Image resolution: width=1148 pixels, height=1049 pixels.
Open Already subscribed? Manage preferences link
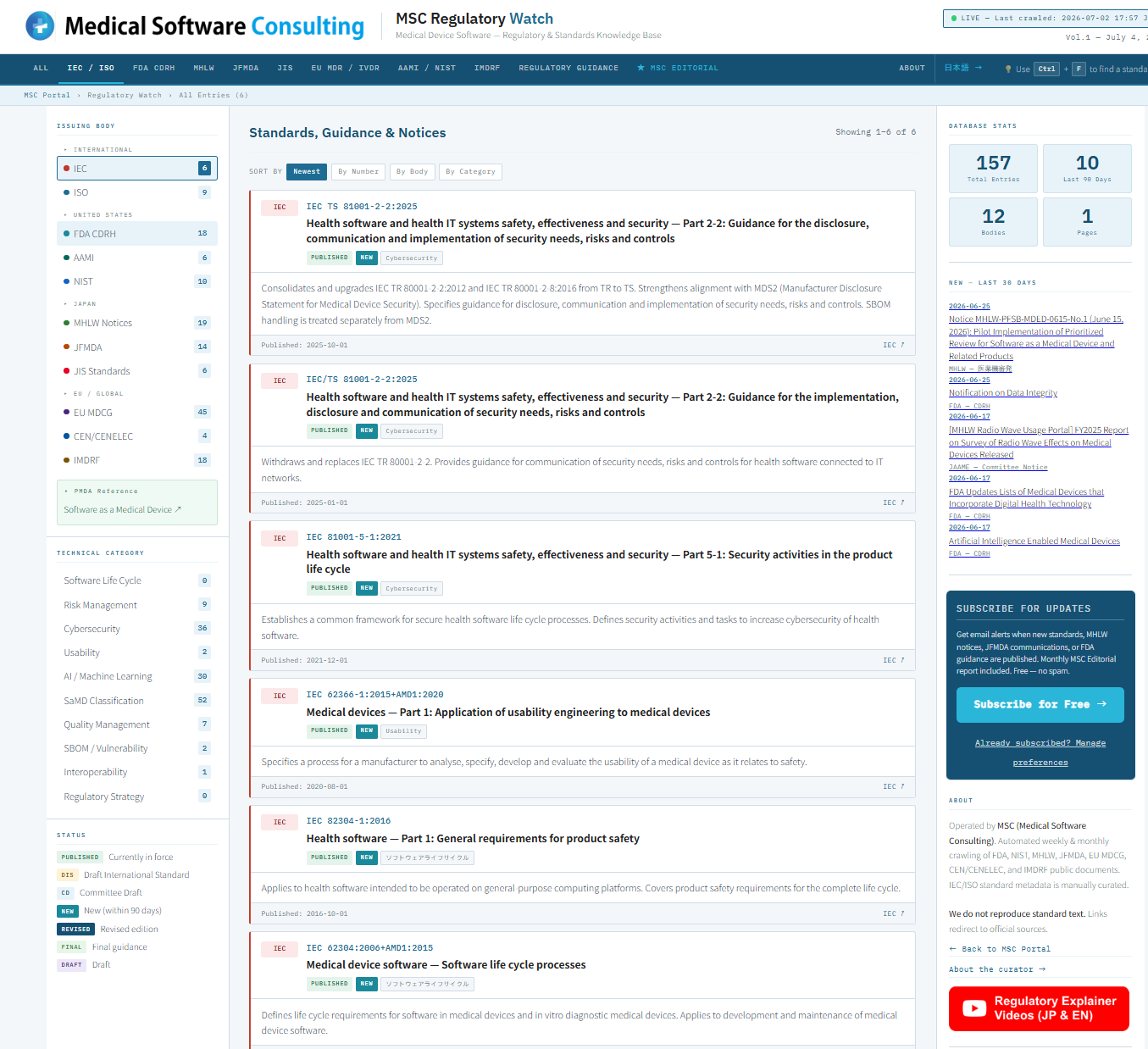pos(1040,752)
